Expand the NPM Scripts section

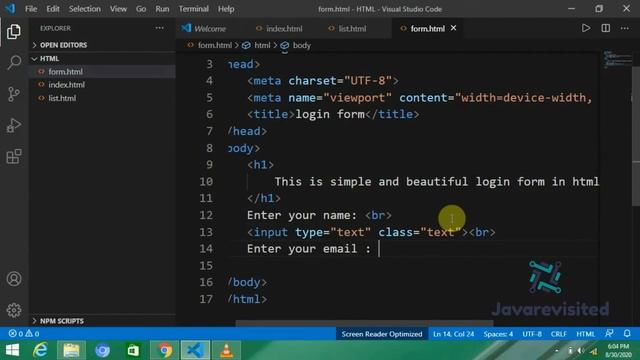103,321
